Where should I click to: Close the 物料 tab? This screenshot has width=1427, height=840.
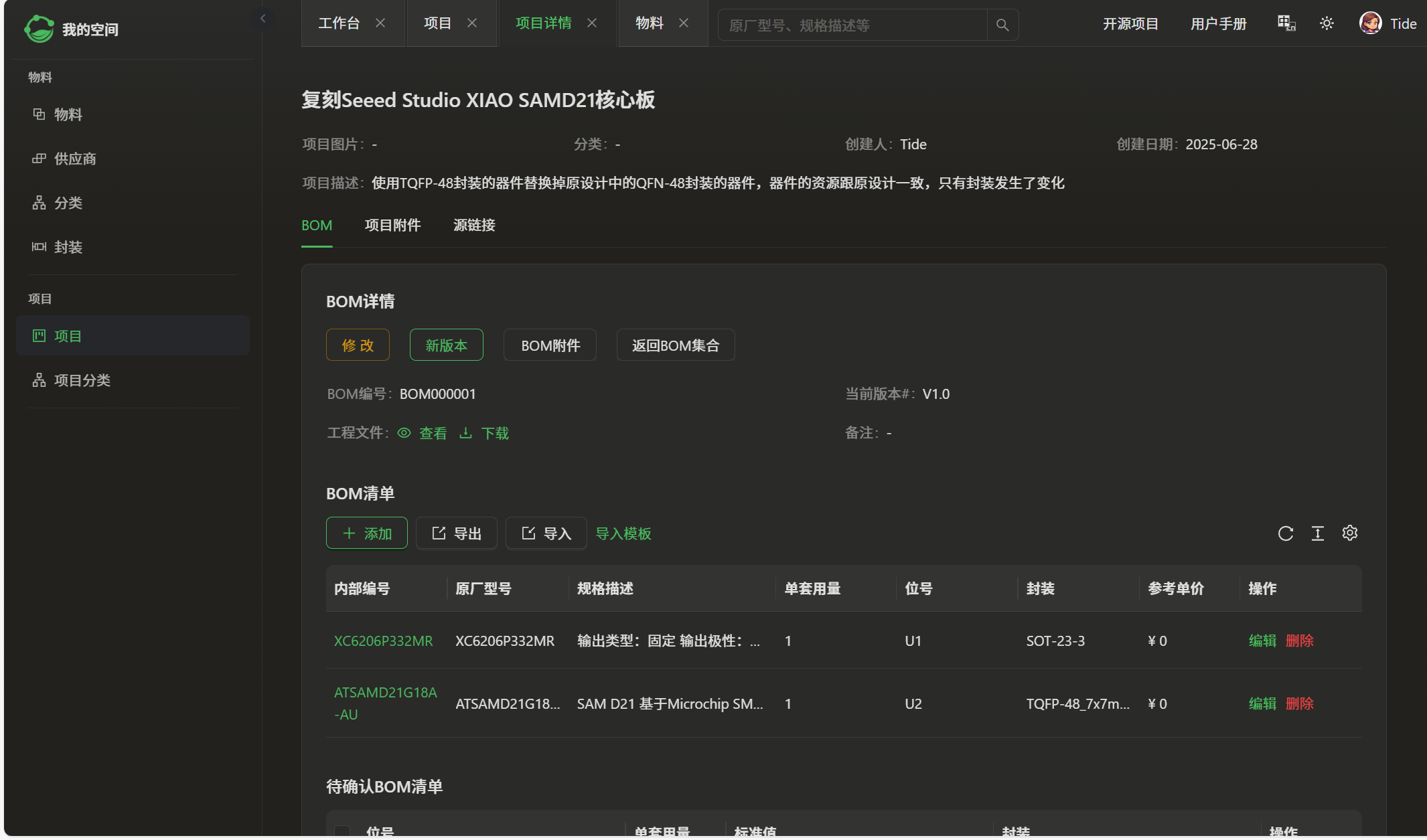point(684,23)
